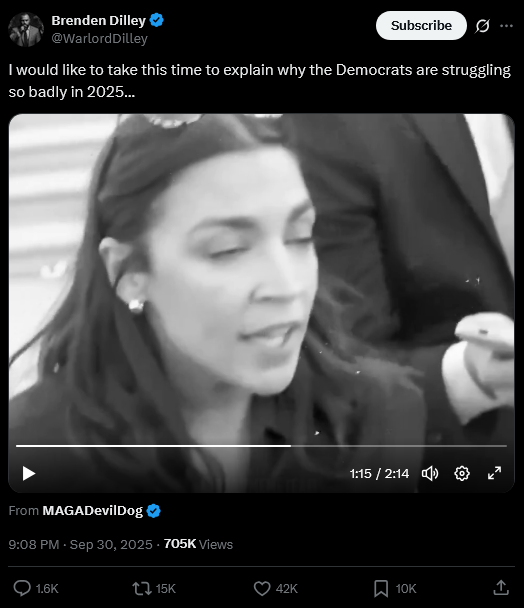Seek along the video progress bar
This screenshot has height=608, width=524.
coord(261,446)
